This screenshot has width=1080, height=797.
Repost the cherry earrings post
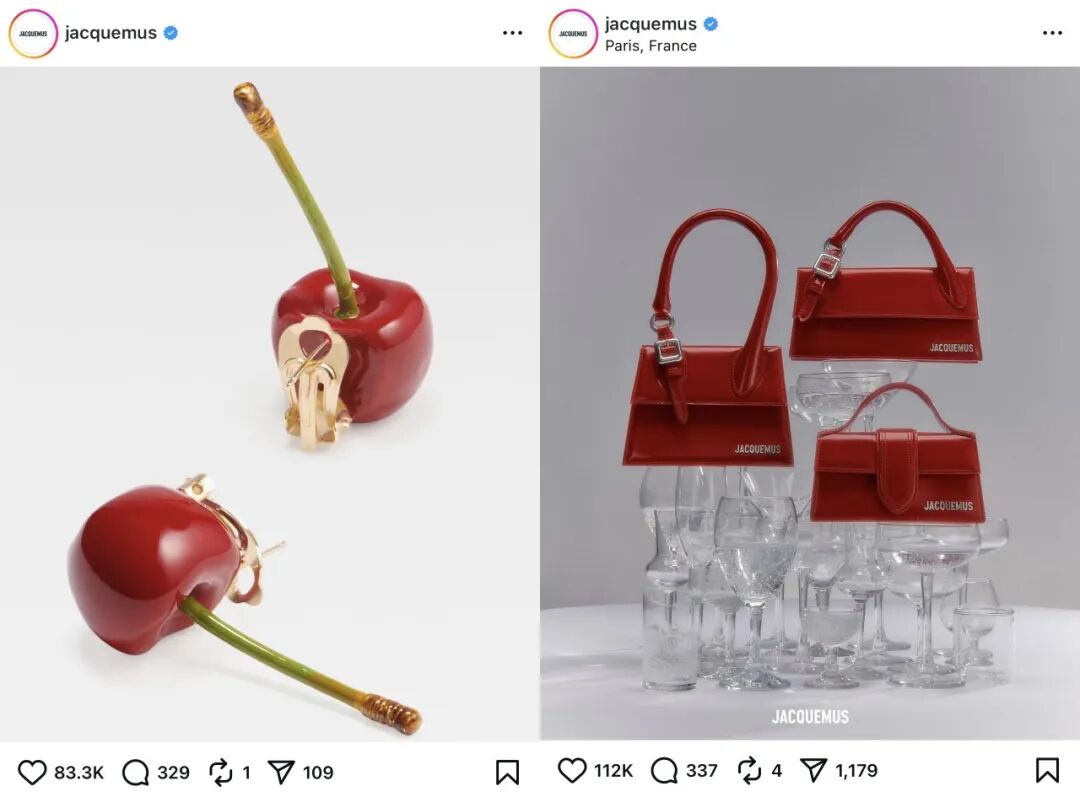tap(220, 772)
